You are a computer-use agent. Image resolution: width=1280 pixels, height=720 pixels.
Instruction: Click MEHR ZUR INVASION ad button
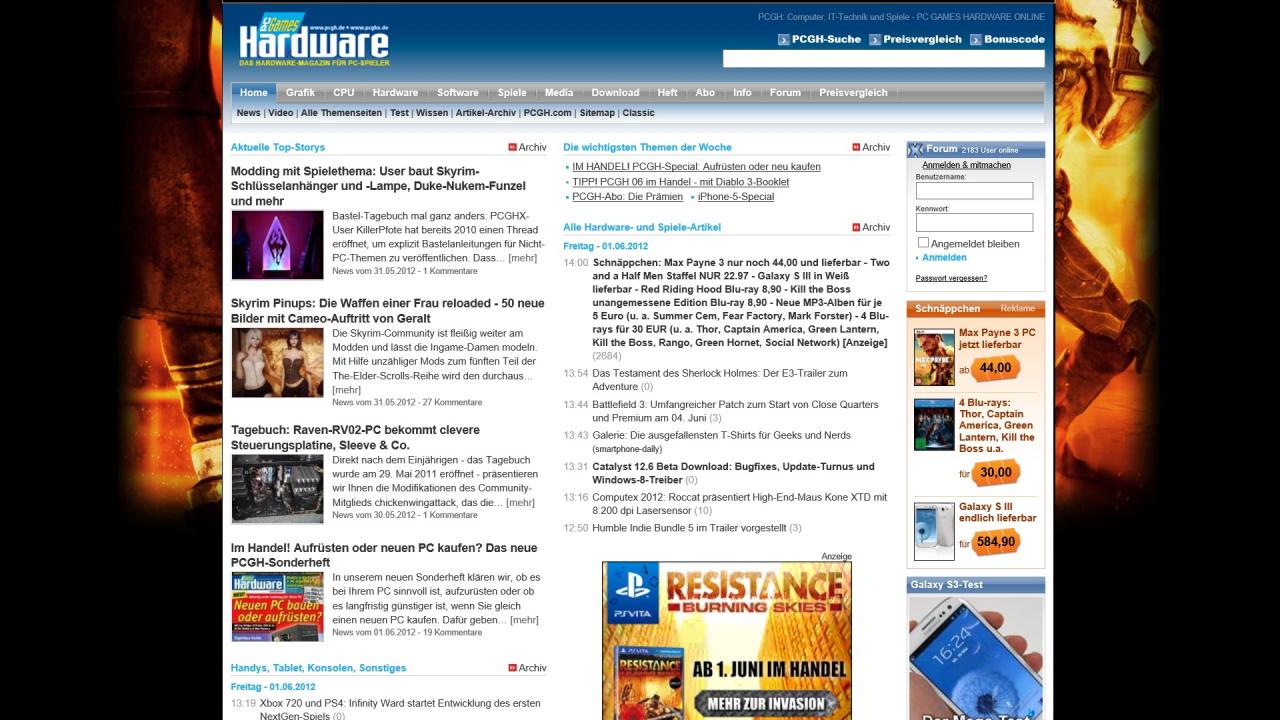click(x=767, y=703)
